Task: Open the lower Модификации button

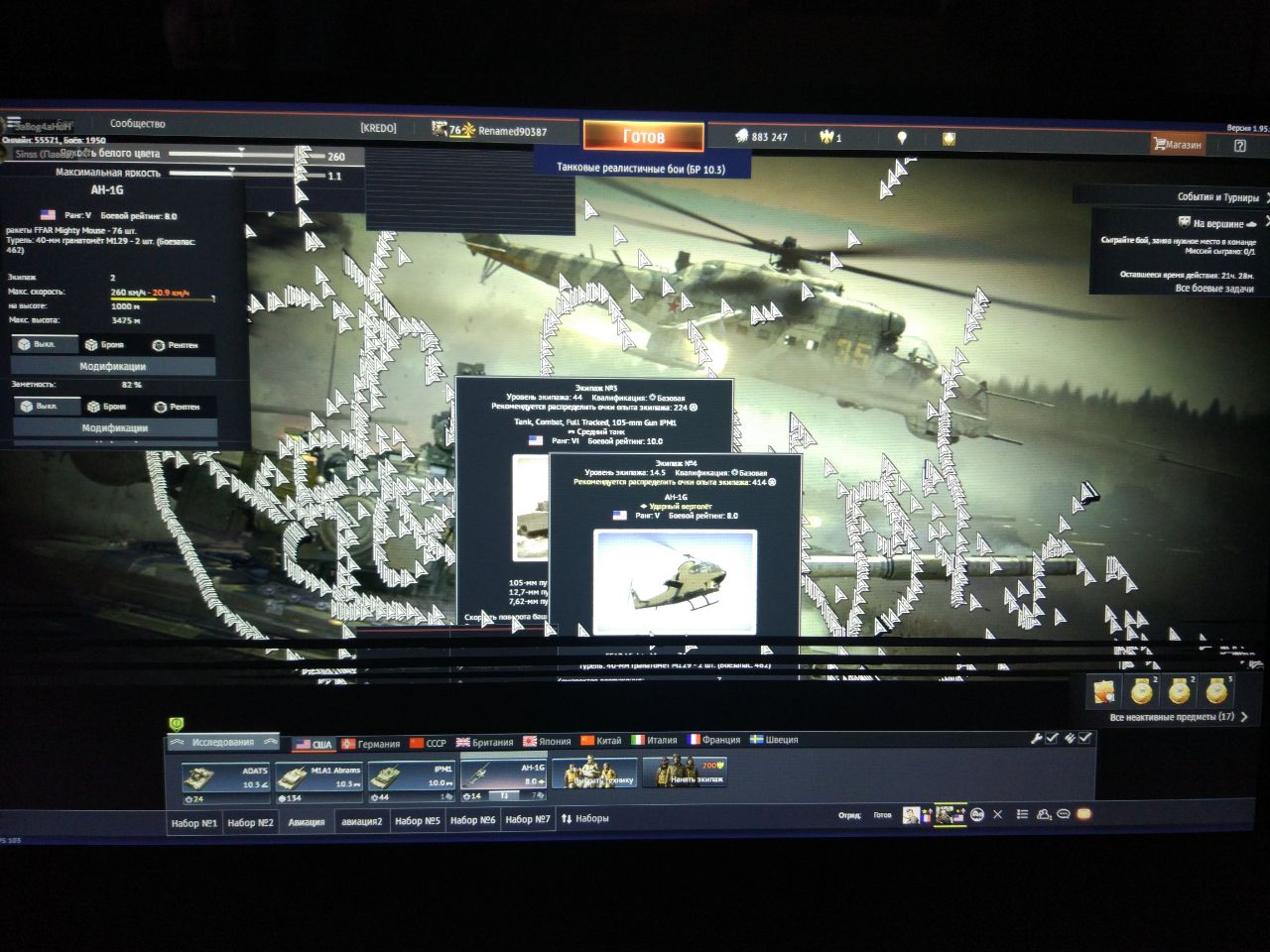Action: coord(114,428)
